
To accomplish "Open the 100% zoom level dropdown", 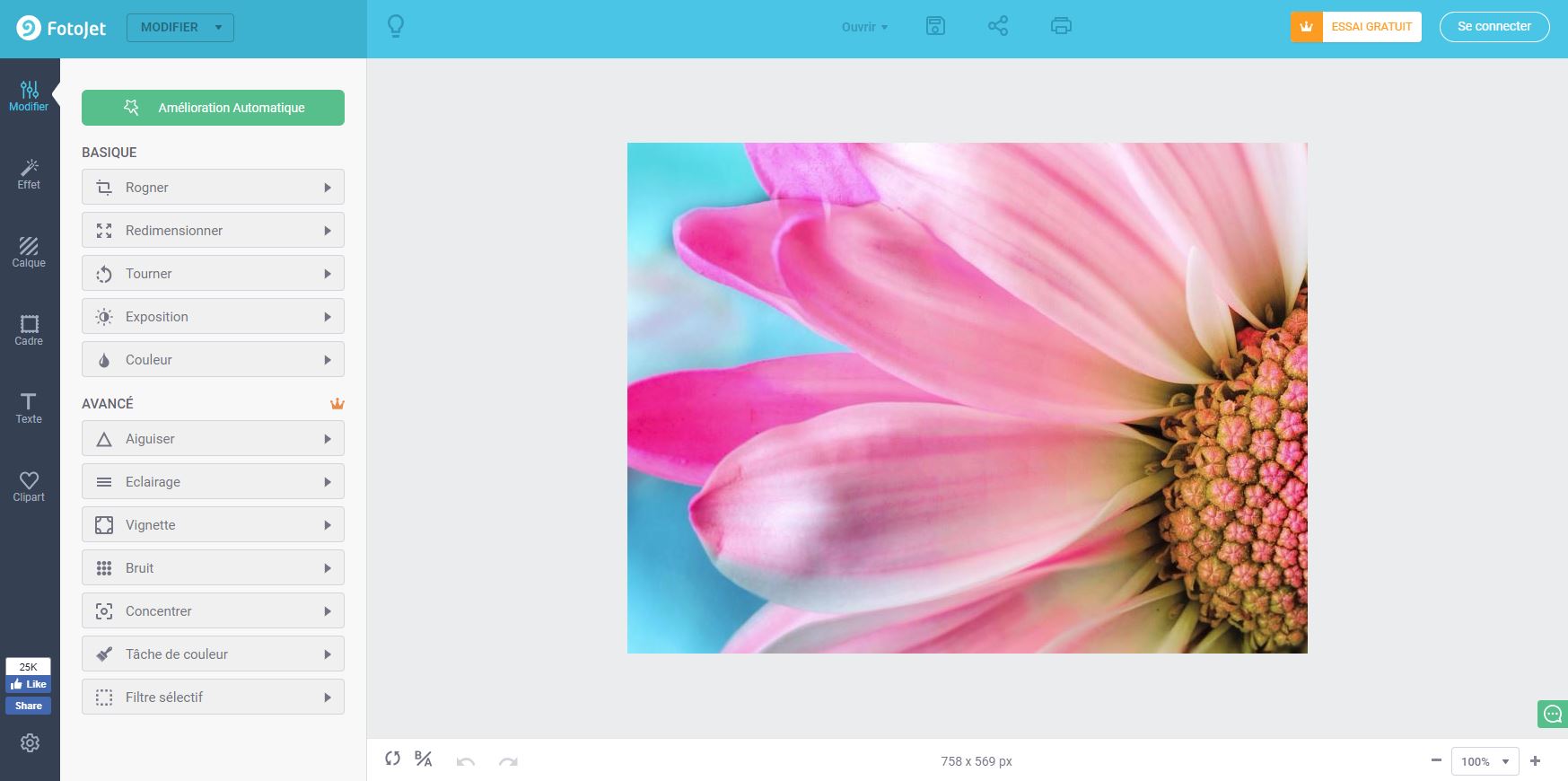I will 1485,761.
